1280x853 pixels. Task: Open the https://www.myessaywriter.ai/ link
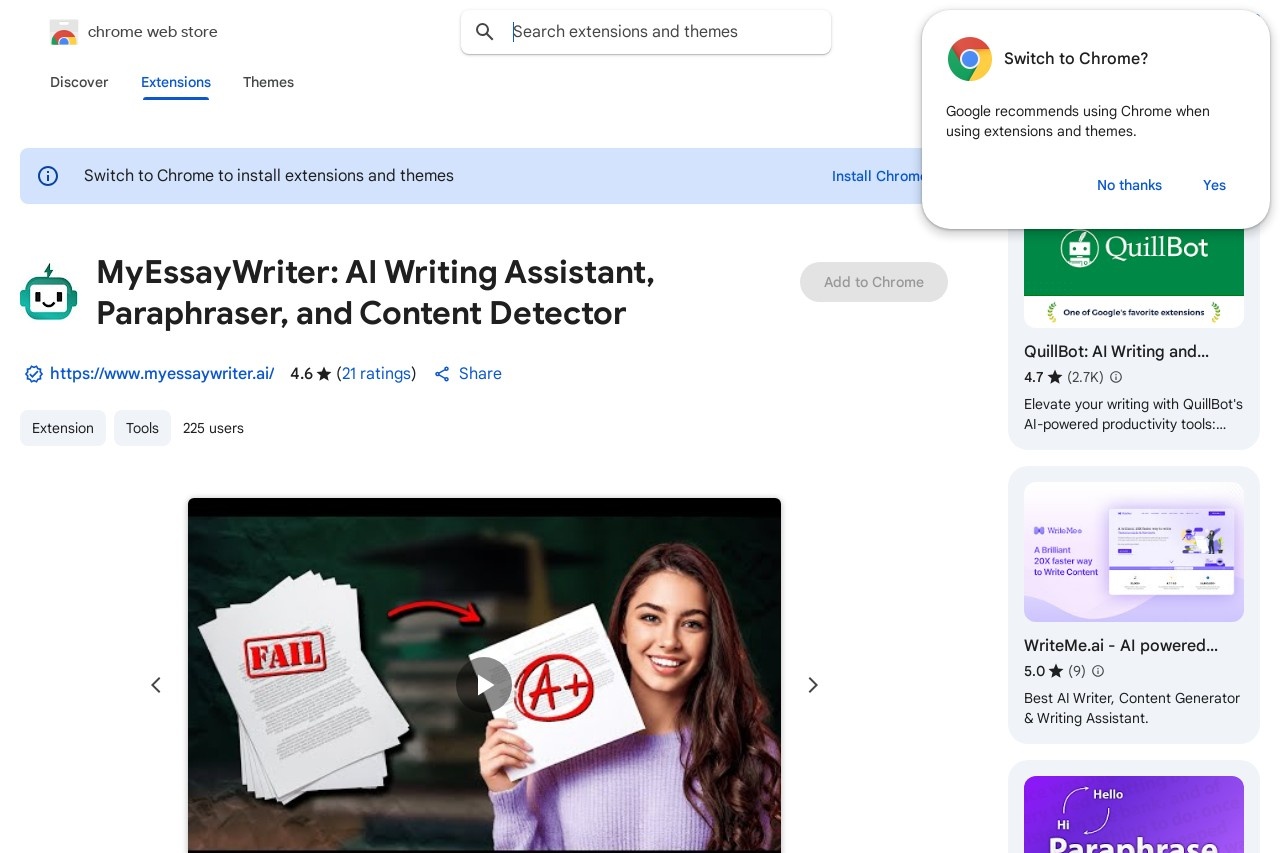tap(162, 374)
